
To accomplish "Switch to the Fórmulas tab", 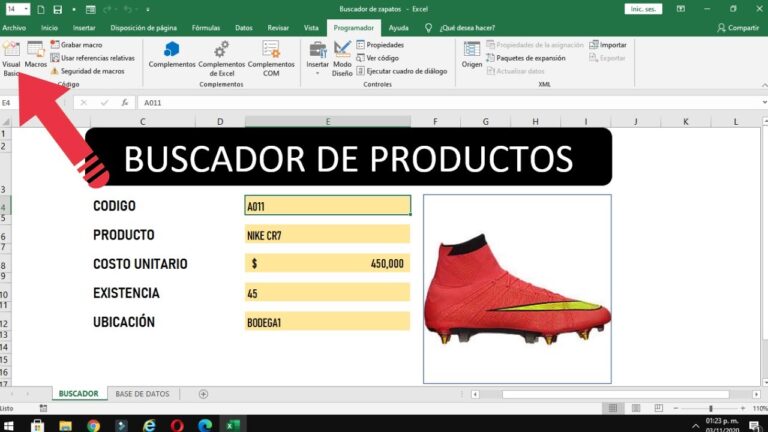I will pos(206,28).
